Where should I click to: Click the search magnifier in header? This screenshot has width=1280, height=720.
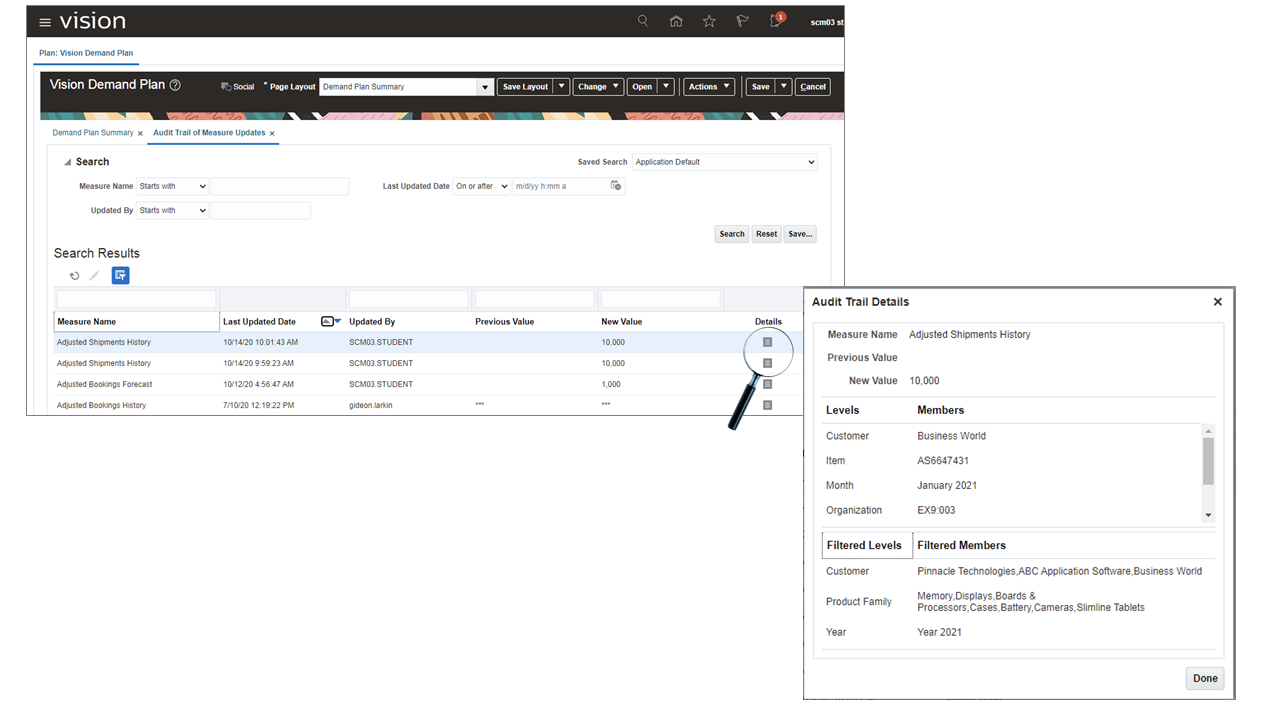point(643,21)
